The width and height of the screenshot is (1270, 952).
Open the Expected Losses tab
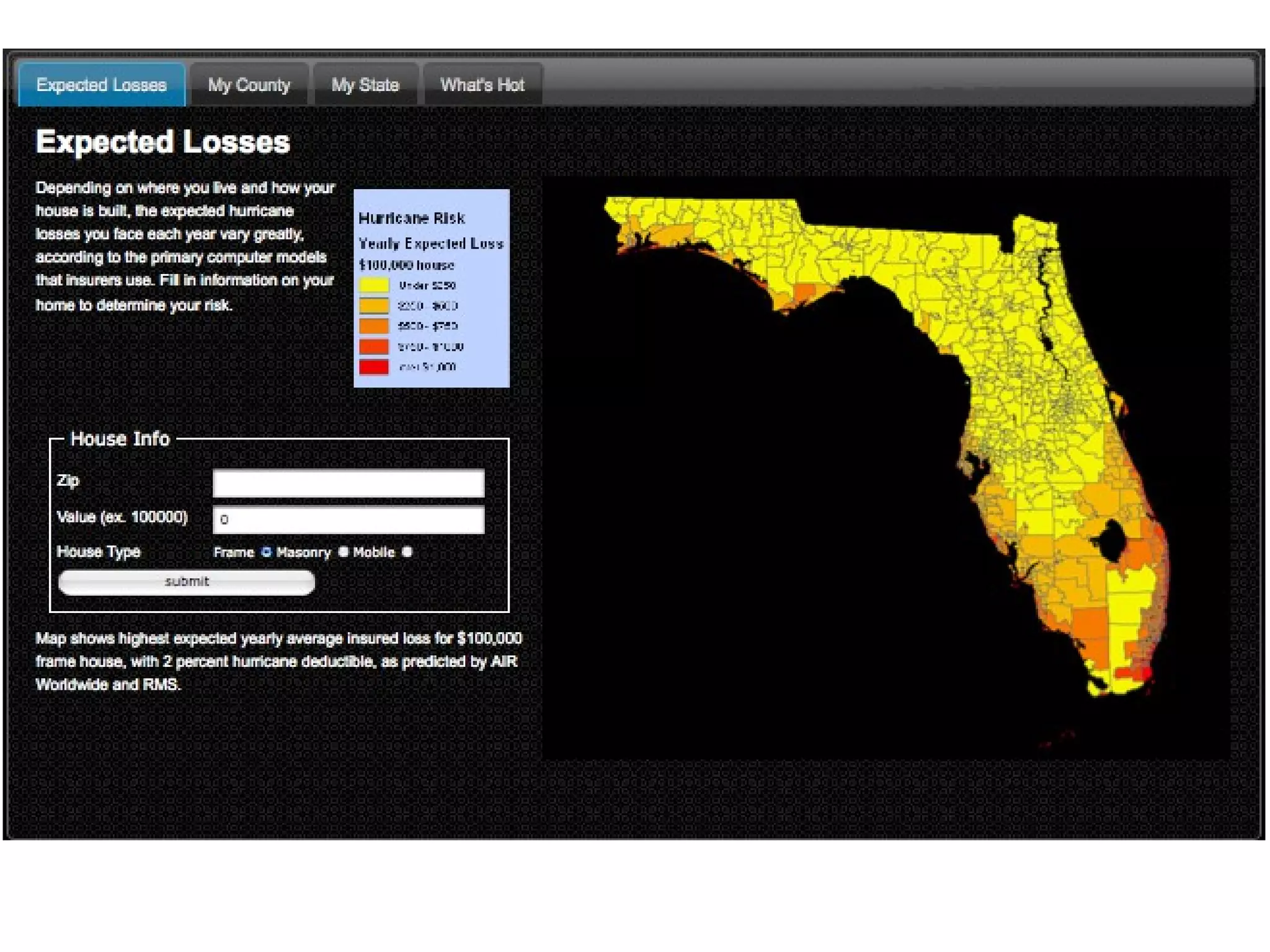click(101, 85)
